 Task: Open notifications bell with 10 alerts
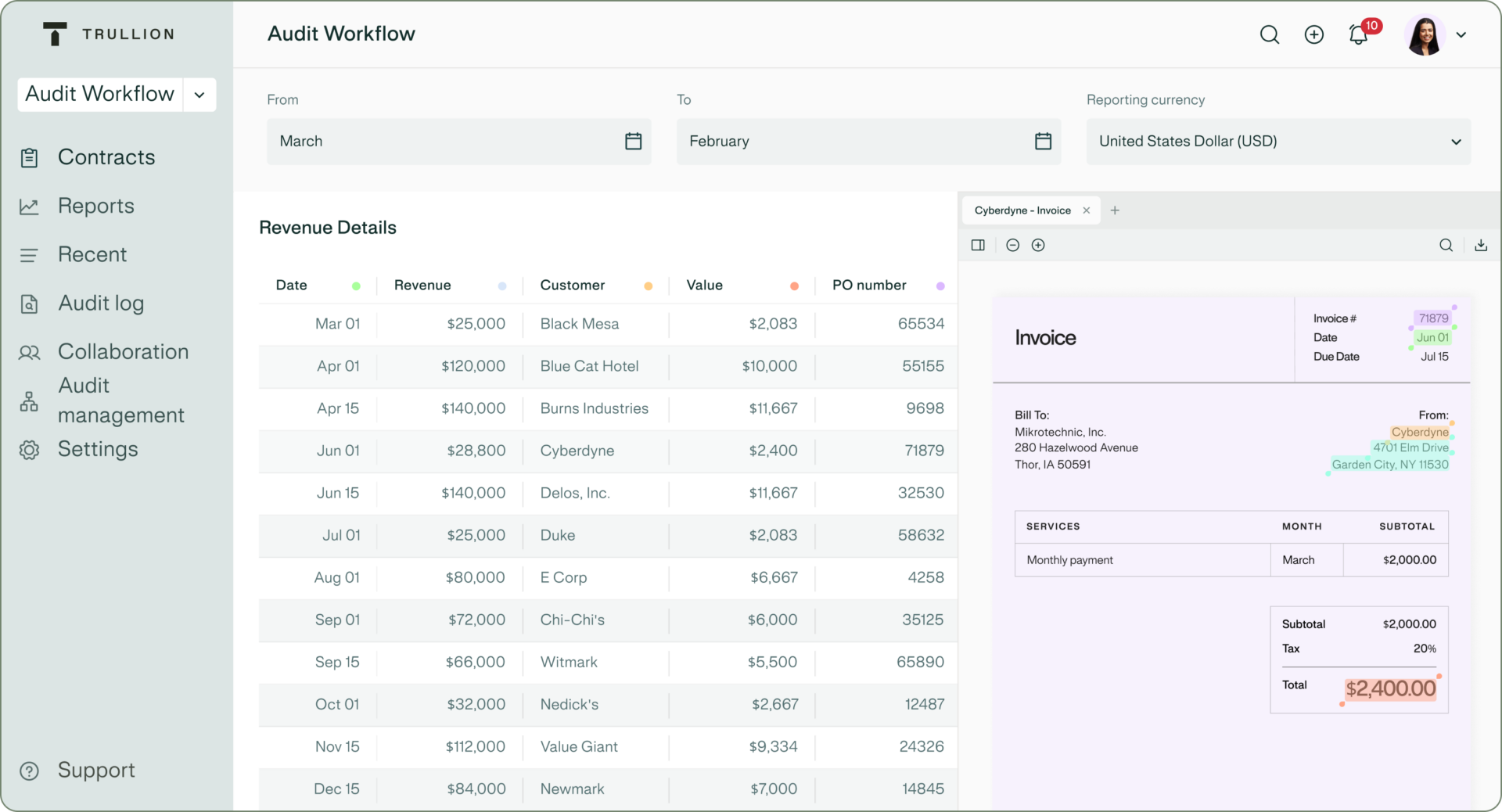(x=1357, y=35)
